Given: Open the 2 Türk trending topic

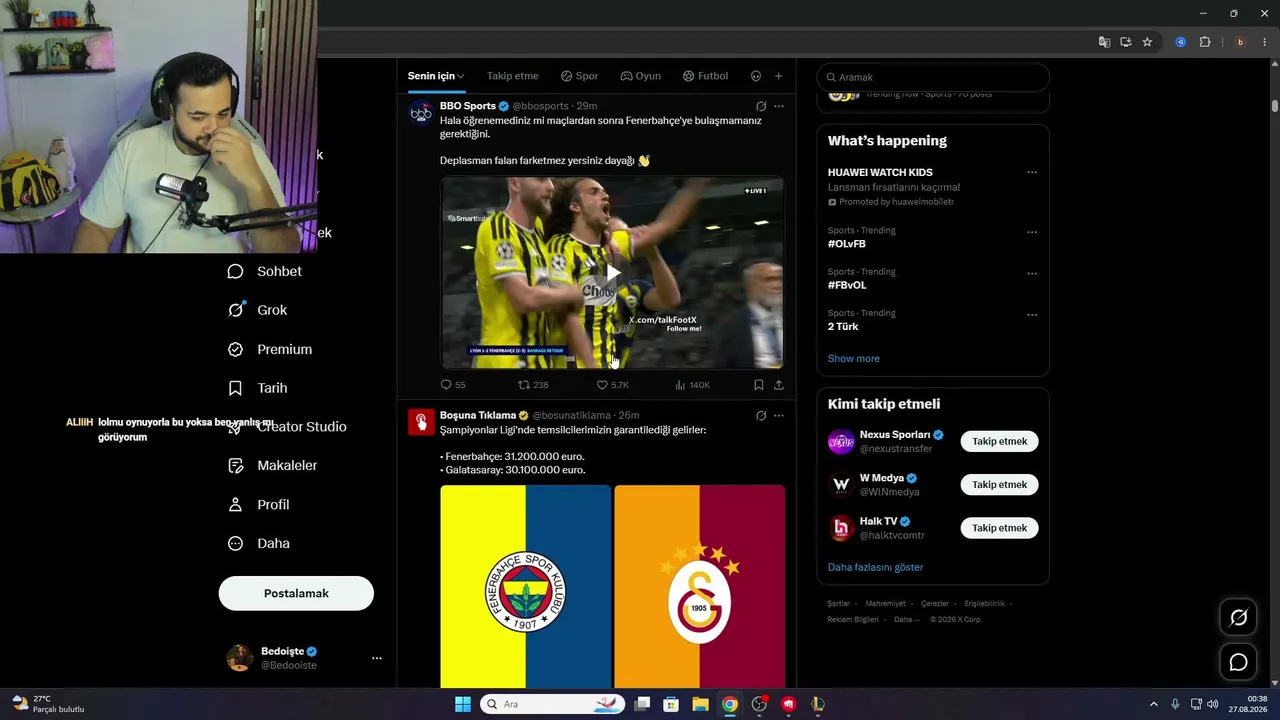Looking at the screenshot, I should 843,327.
